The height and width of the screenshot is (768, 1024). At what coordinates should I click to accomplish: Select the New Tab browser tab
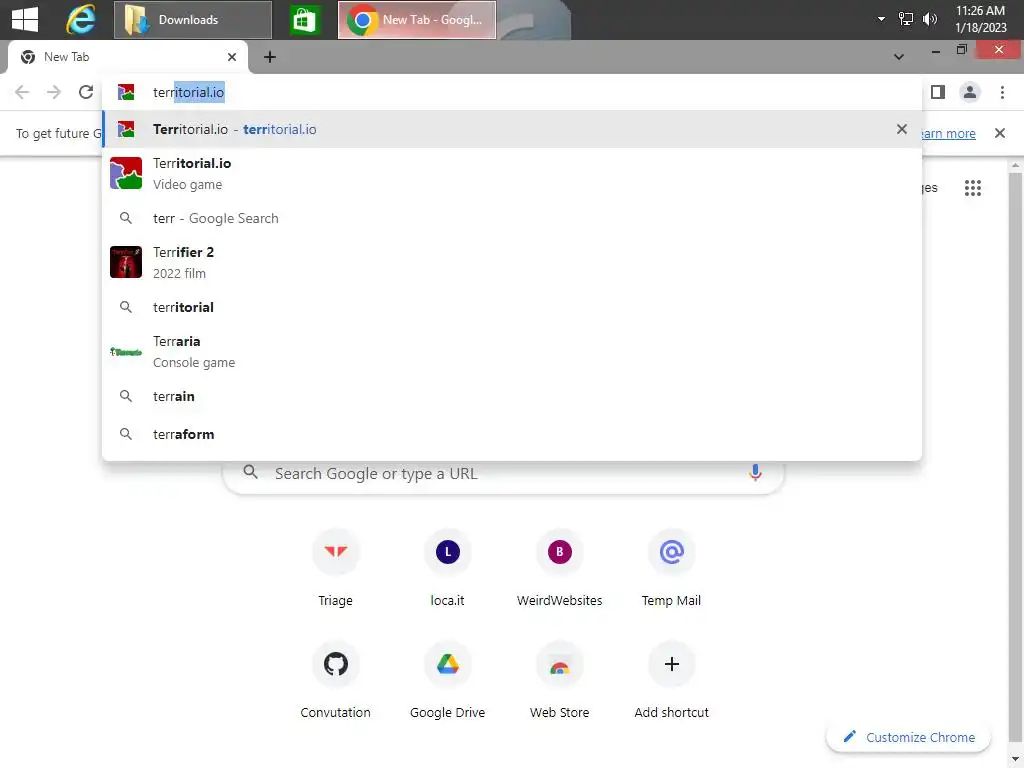click(128, 57)
